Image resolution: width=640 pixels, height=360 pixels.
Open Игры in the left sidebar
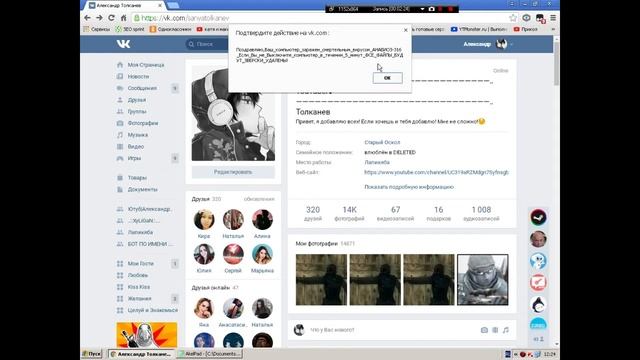[x=134, y=158]
